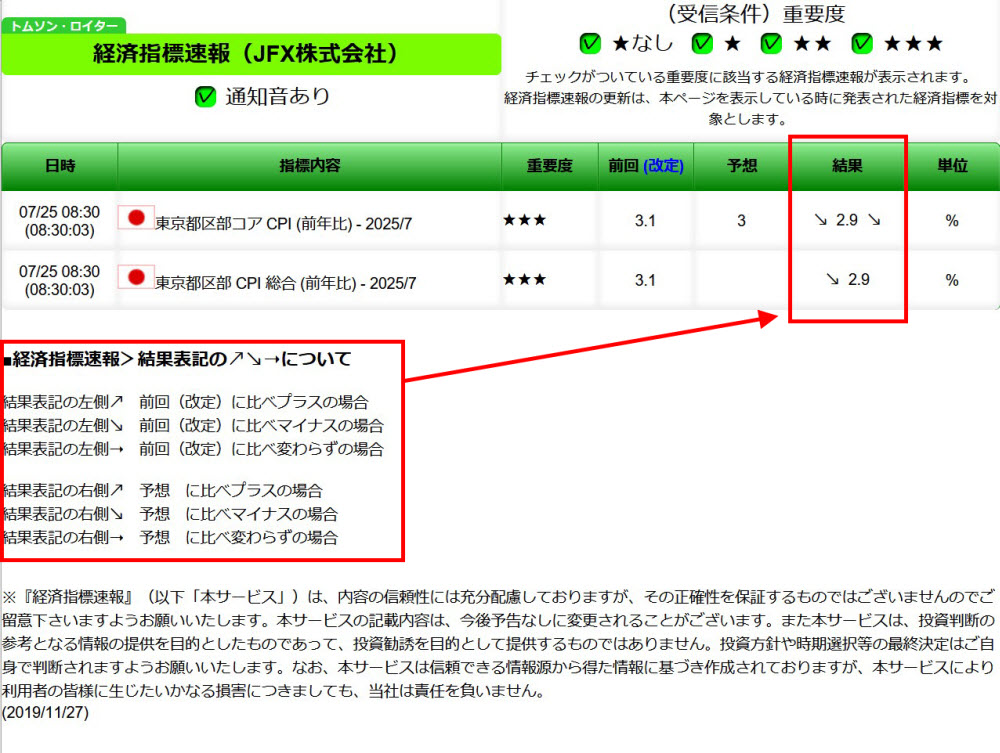1000x753 pixels.
Task: Click the 重要度 column header
Action: coord(550,166)
